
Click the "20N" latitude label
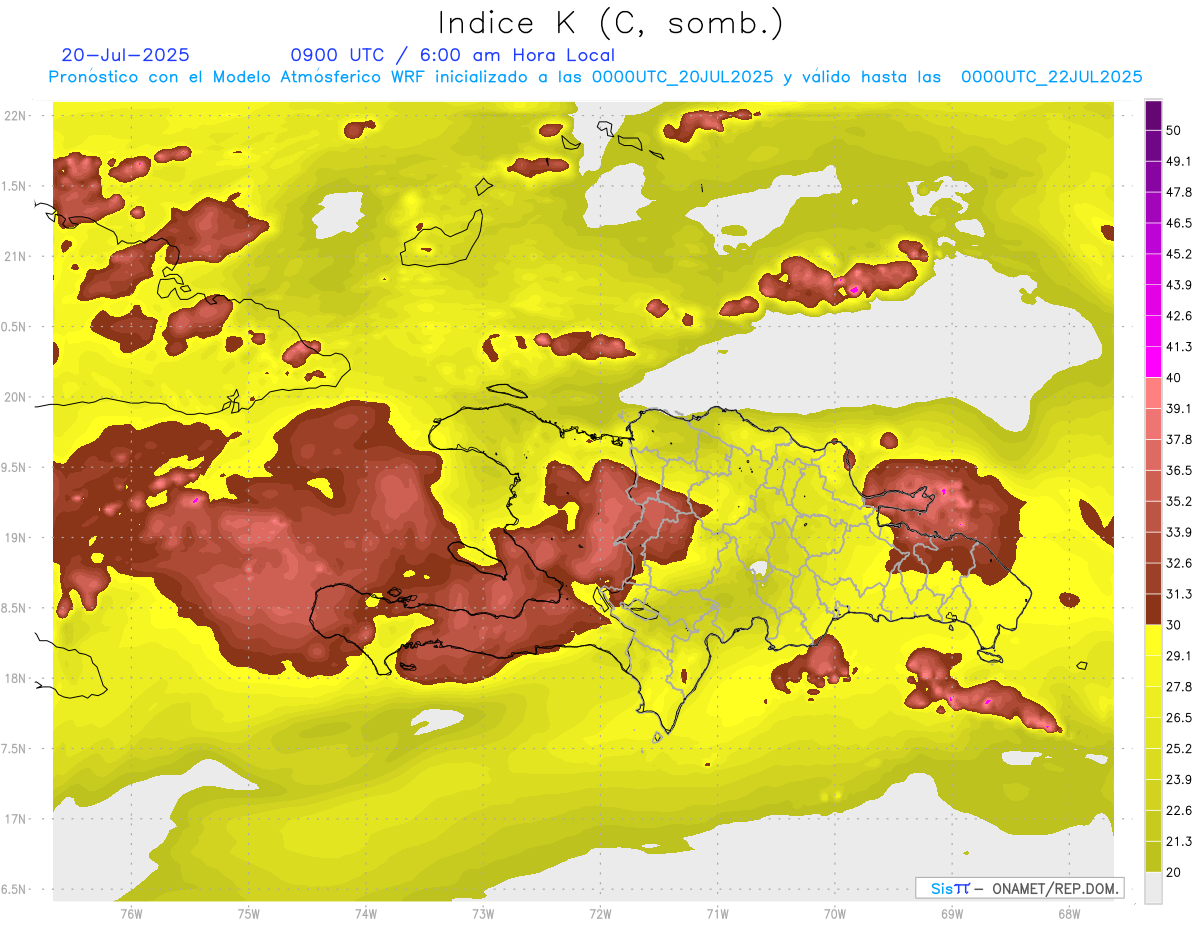15,397
